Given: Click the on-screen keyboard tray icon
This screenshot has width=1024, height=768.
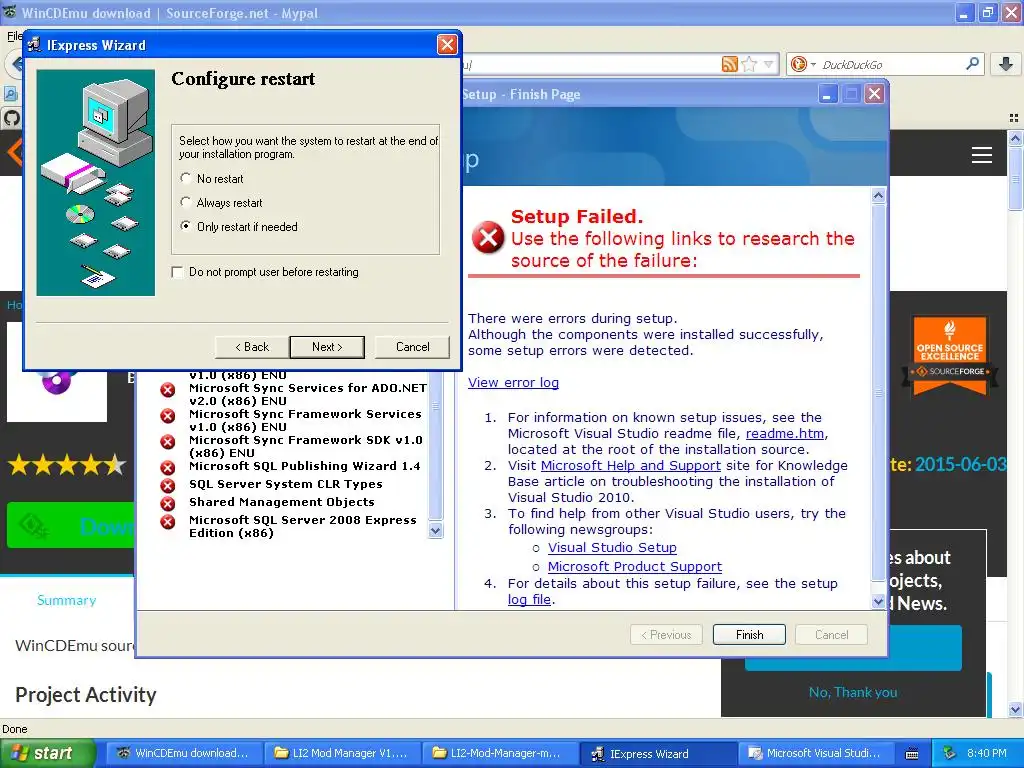Looking at the screenshot, I should point(912,754).
